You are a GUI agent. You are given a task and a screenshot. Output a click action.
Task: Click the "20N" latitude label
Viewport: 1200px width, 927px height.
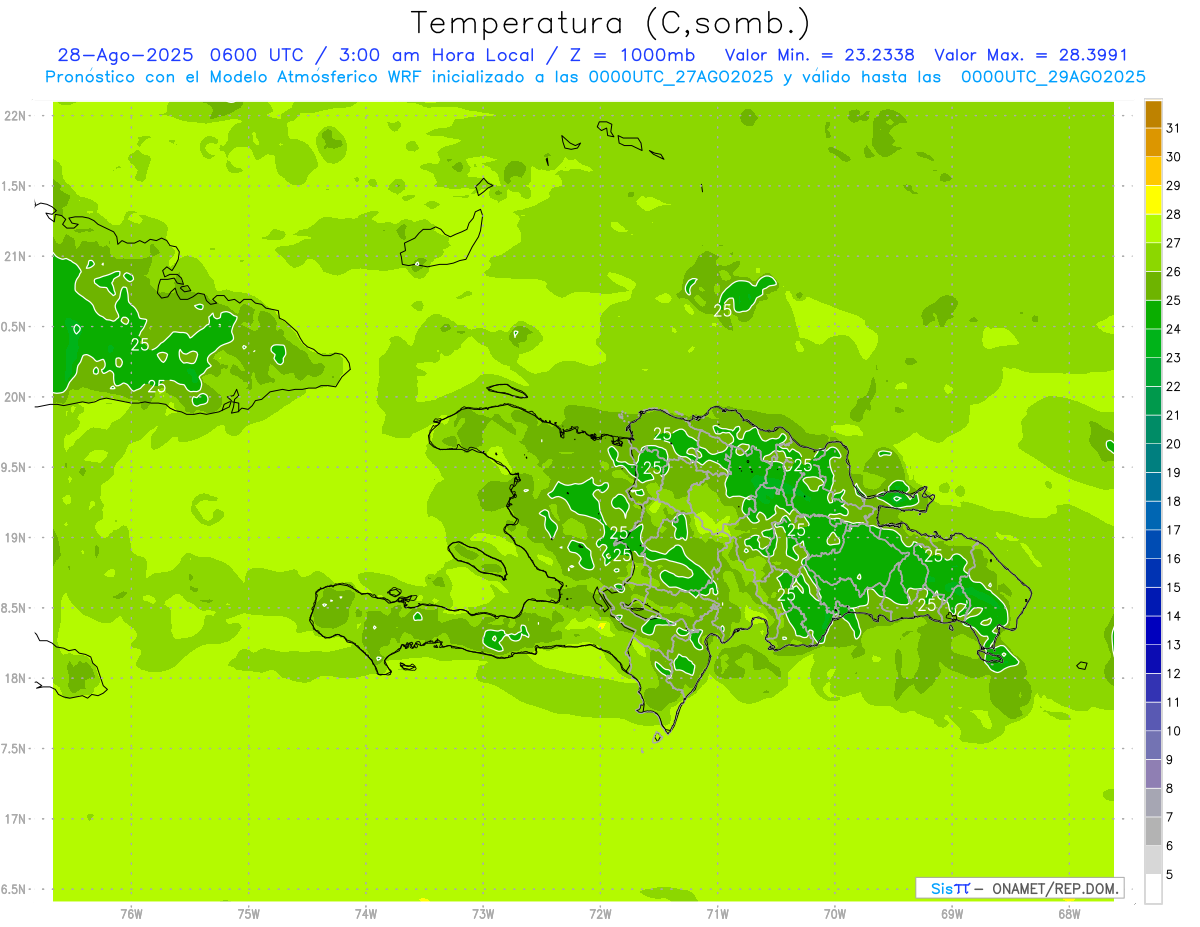pos(17,397)
